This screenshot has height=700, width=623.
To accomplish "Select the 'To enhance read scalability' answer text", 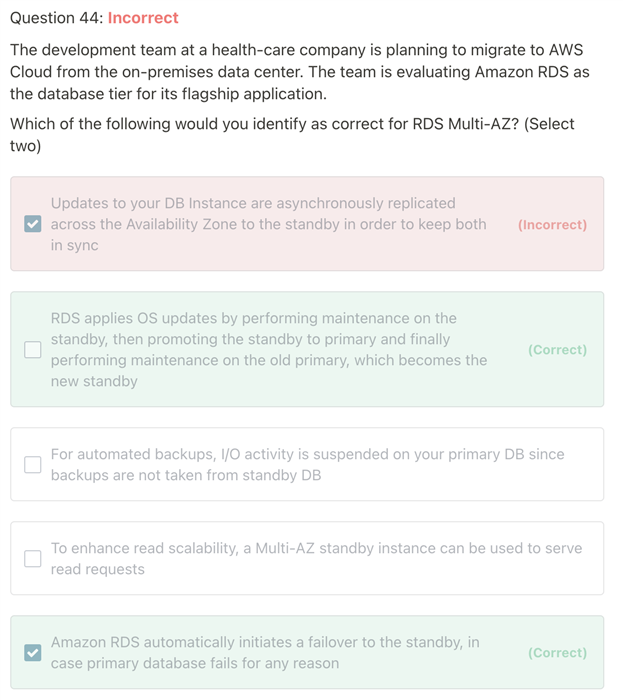I will (x=316, y=558).
